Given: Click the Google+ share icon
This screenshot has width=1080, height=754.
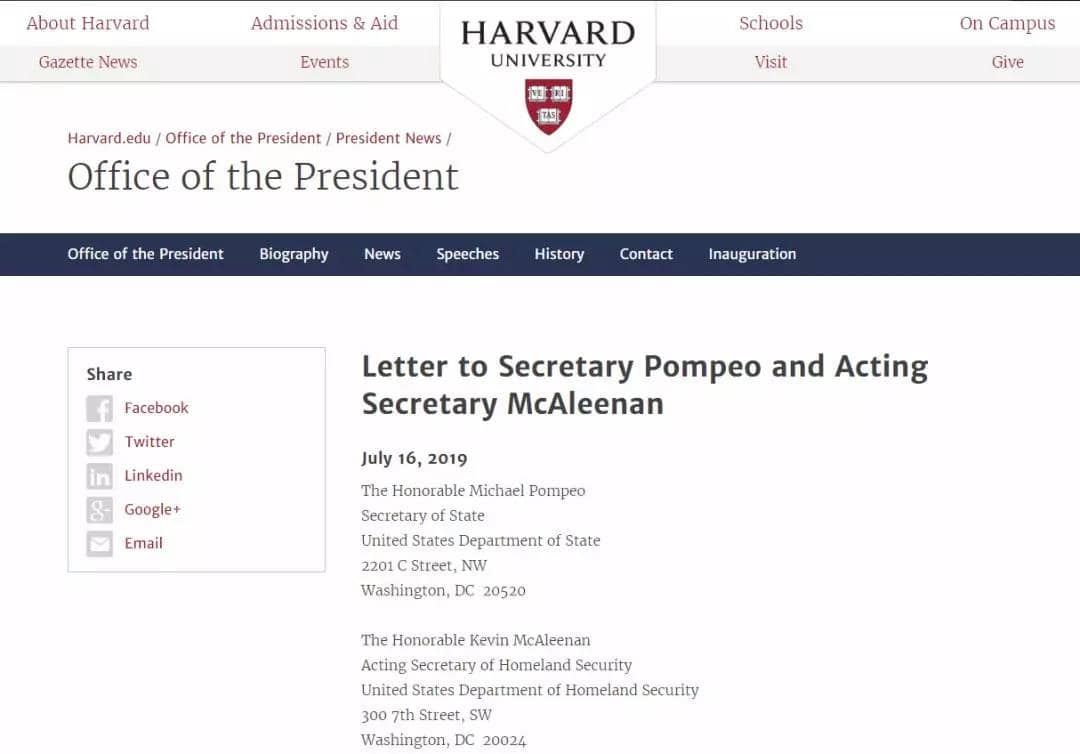Looking at the screenshot, I should pos(99,510).
